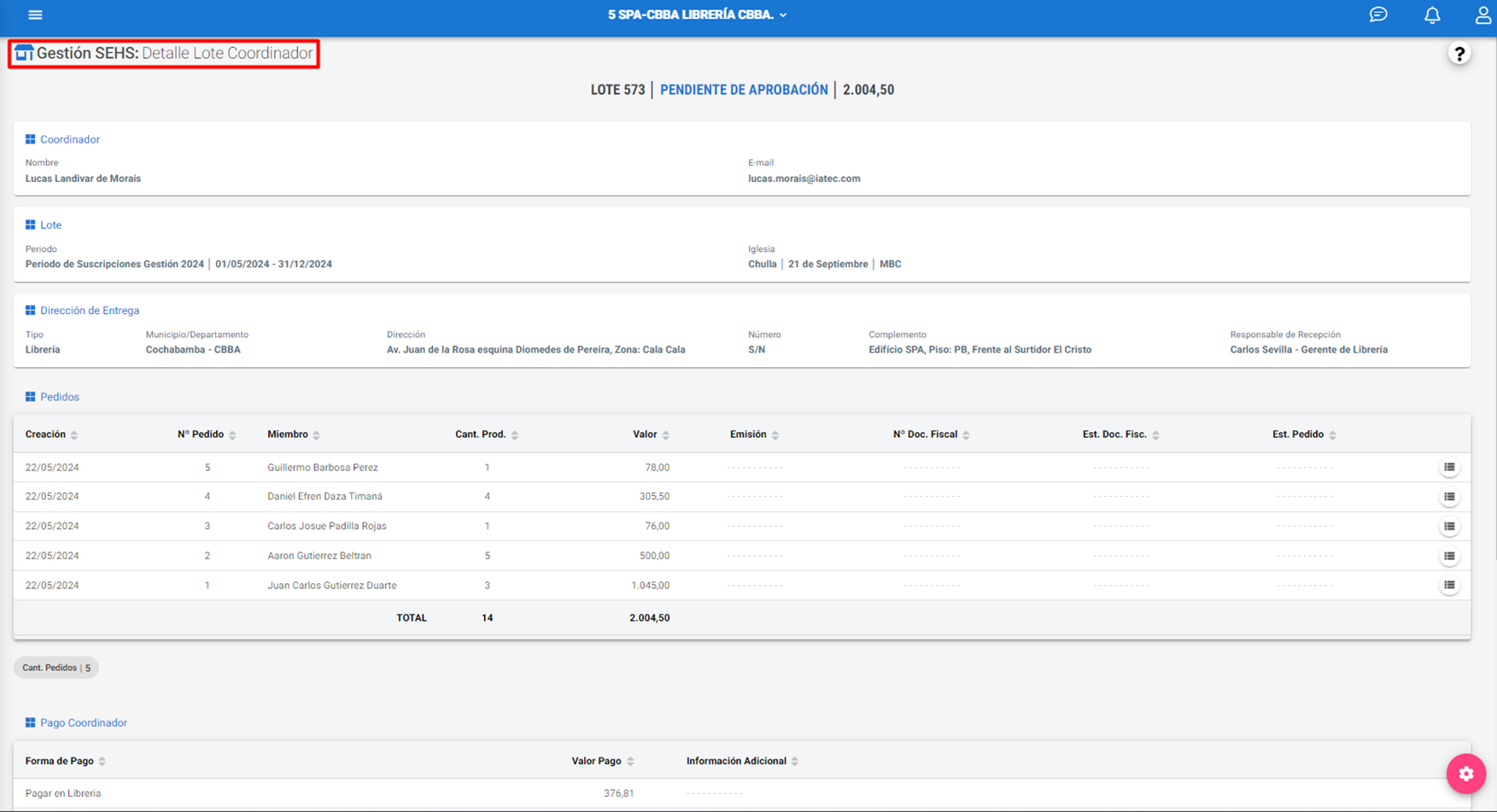This screenshot has width=1497, height=812.
Task: Sort orders by Emisión column
Action: coord(754,435)
